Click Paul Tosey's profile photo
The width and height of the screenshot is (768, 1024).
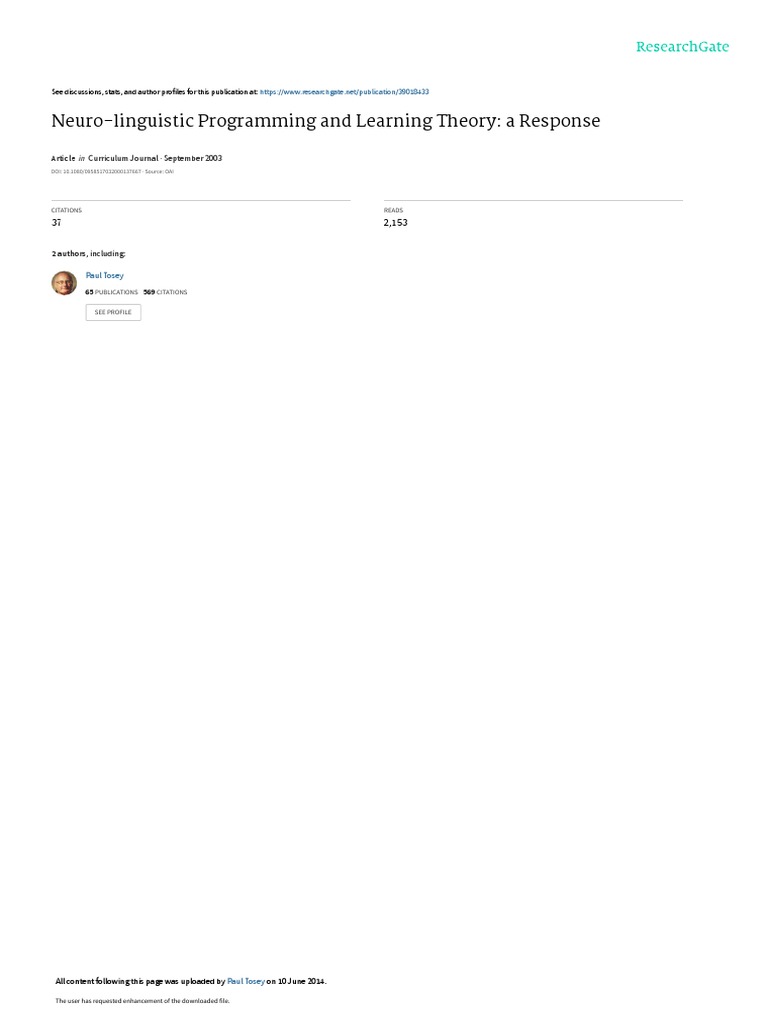64,283
